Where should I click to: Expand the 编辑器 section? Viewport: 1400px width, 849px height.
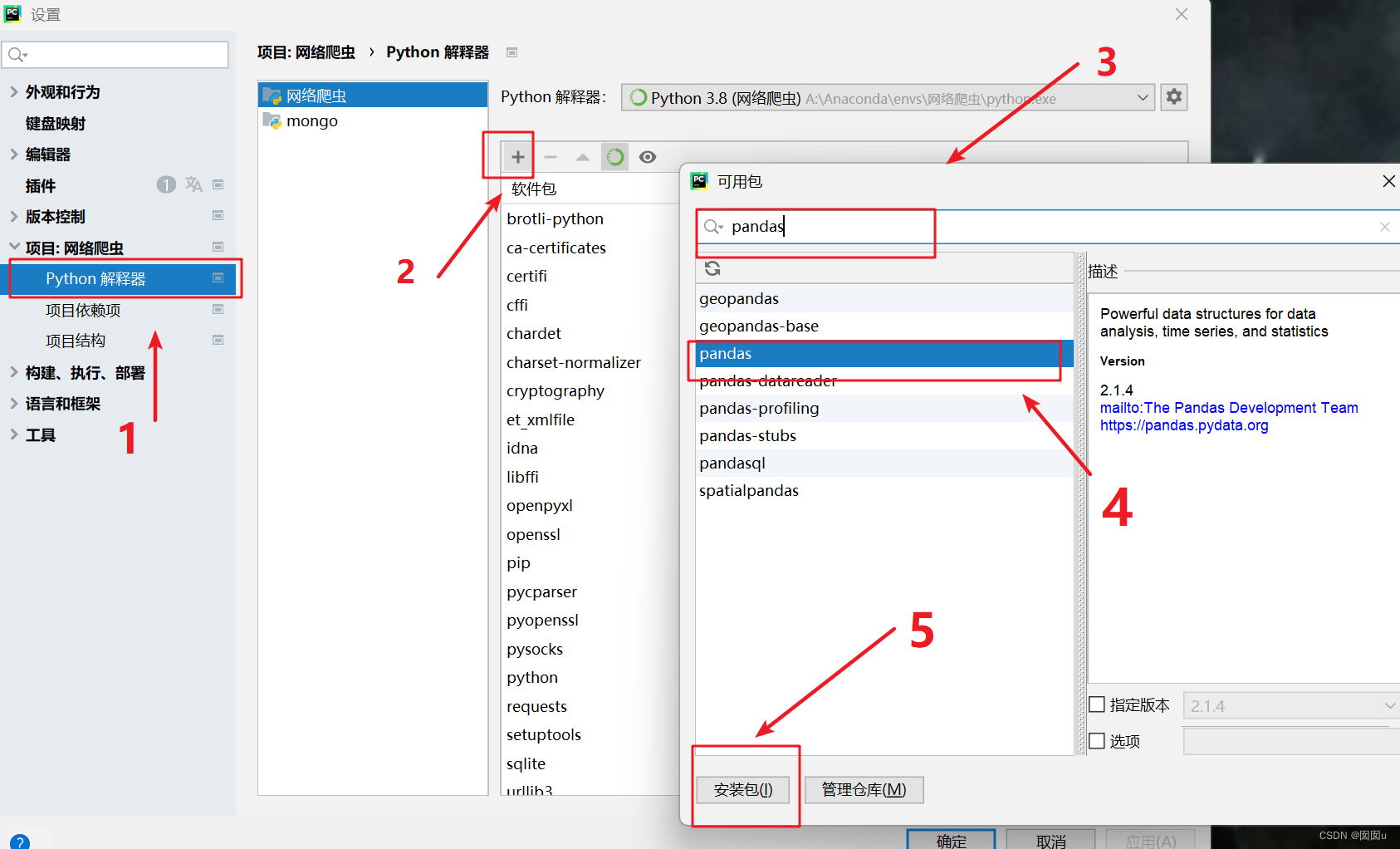coord(13,154)
